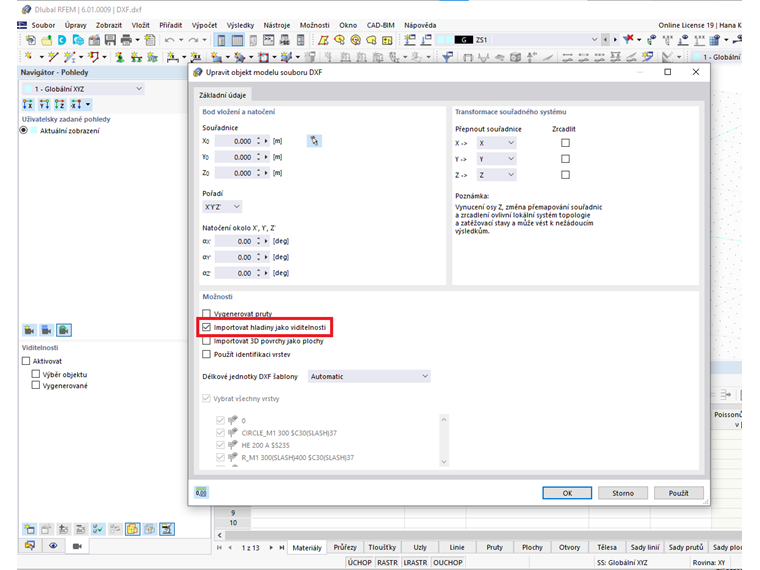The height and width of the screenshot is (570, 760).
Task: Enable the Aktivovat checkbox under Viditelnosti
Action: [x=26, y=361]
